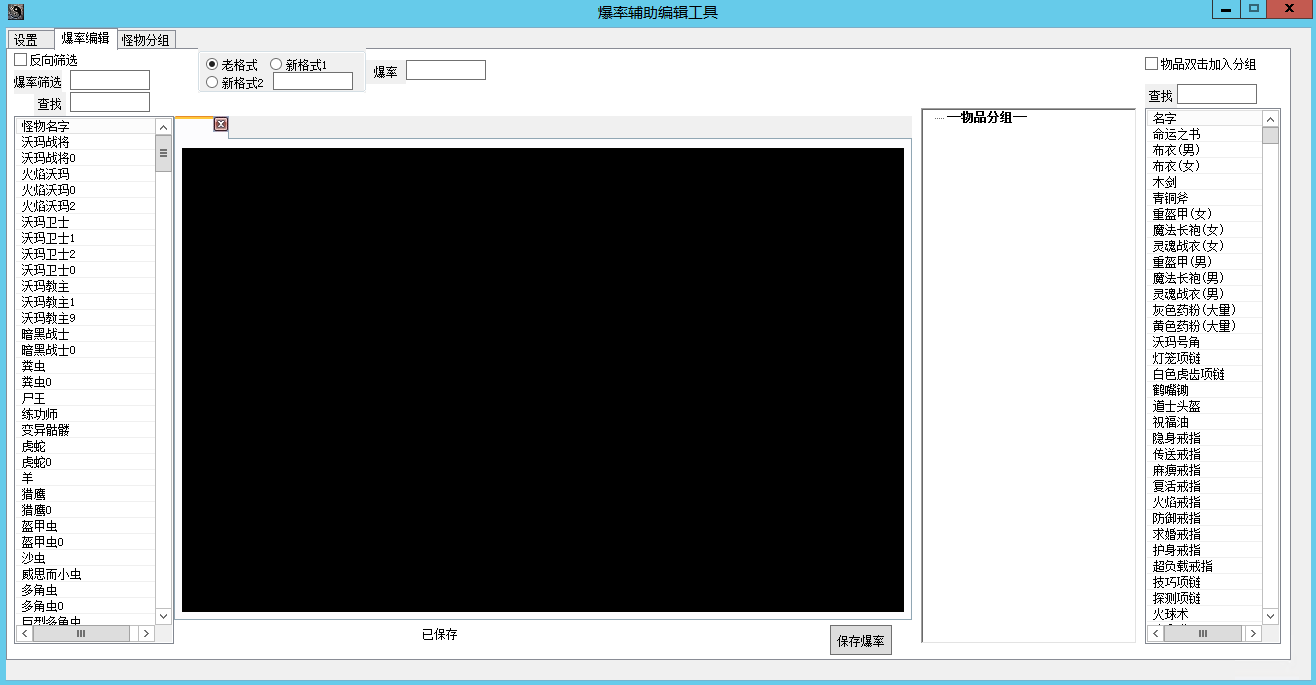Click the 保存爆率 button
Image resolution: width=1316 pixels, height=685 pixels.
[x=860, y=641]
